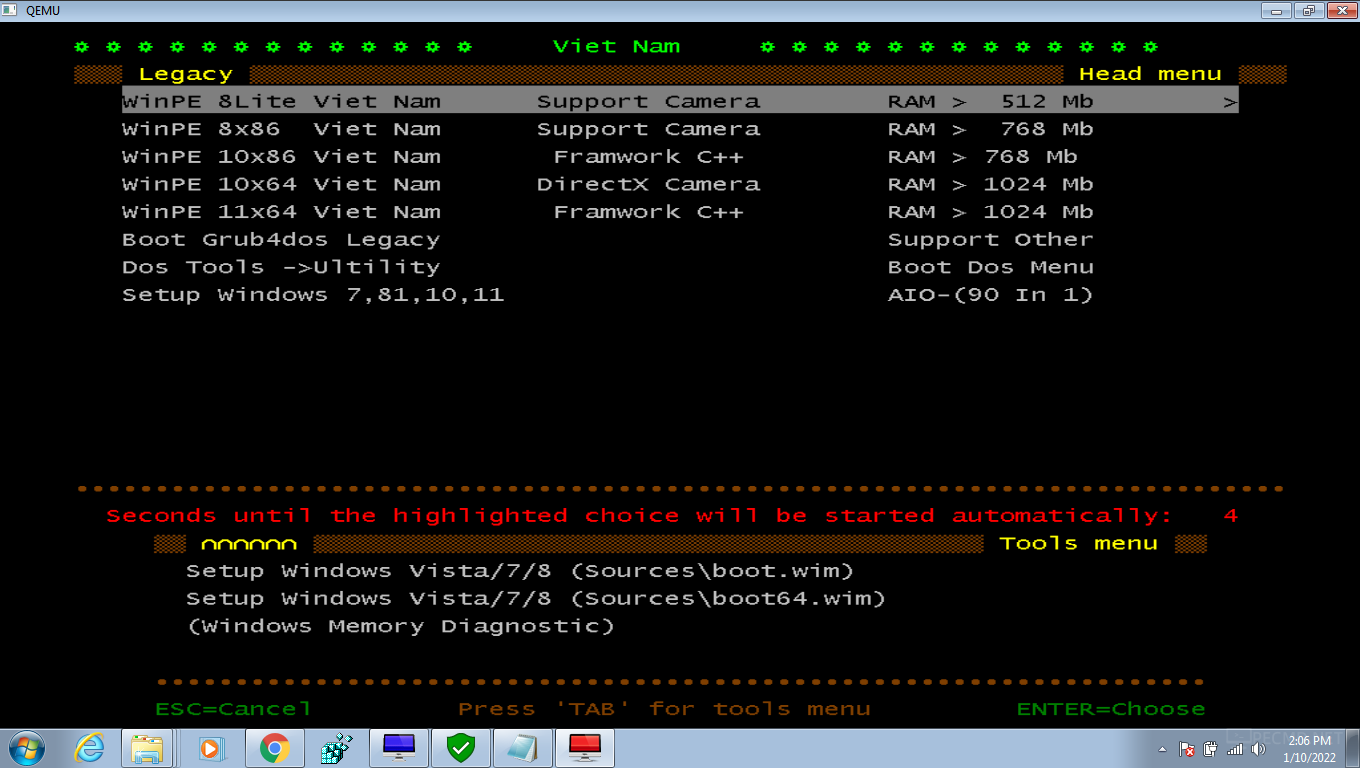Click 'Support Other' text in Grub4dos row
The width and height of the screenshot is (1360, 768).
(991, 240)
